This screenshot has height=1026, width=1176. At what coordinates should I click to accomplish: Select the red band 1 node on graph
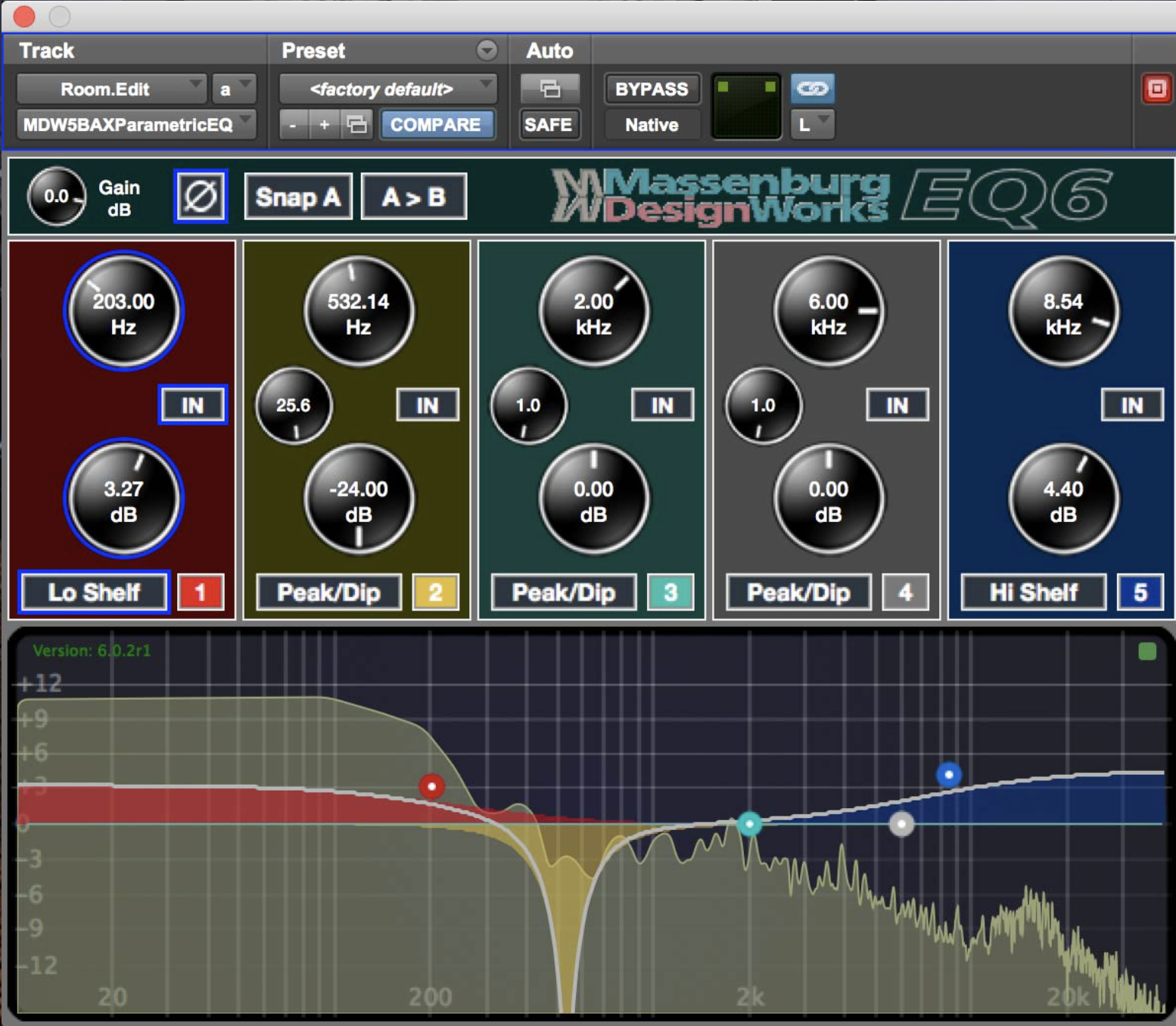point(431,786)
